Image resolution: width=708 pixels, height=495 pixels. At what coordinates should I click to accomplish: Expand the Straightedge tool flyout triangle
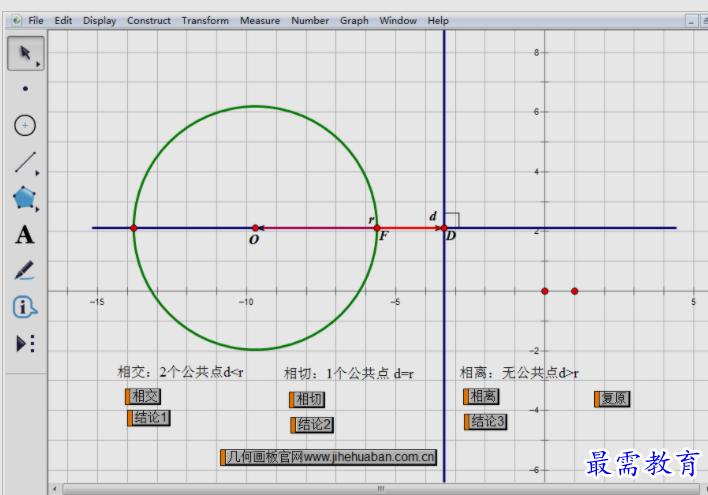click(37, 173)
